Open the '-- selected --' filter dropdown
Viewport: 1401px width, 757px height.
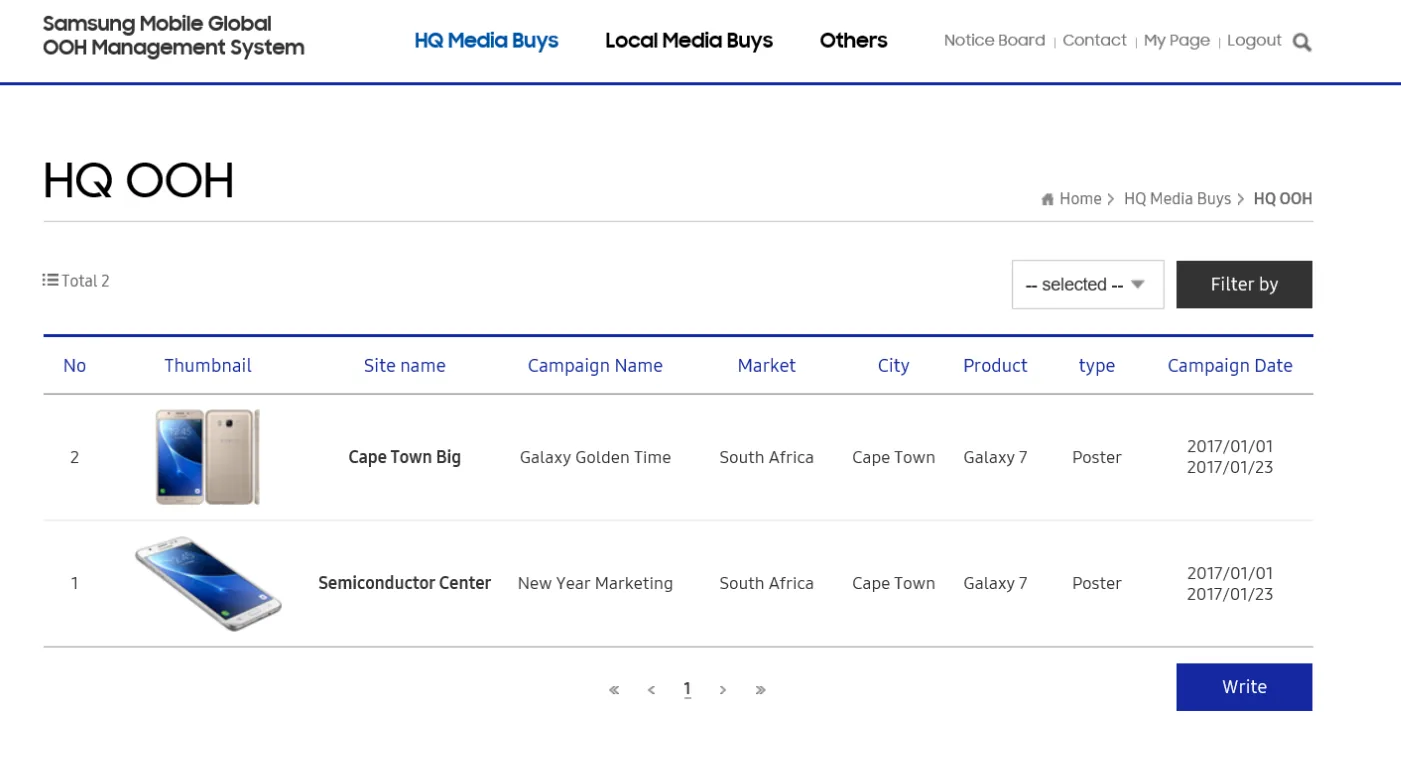[1088, 285]
